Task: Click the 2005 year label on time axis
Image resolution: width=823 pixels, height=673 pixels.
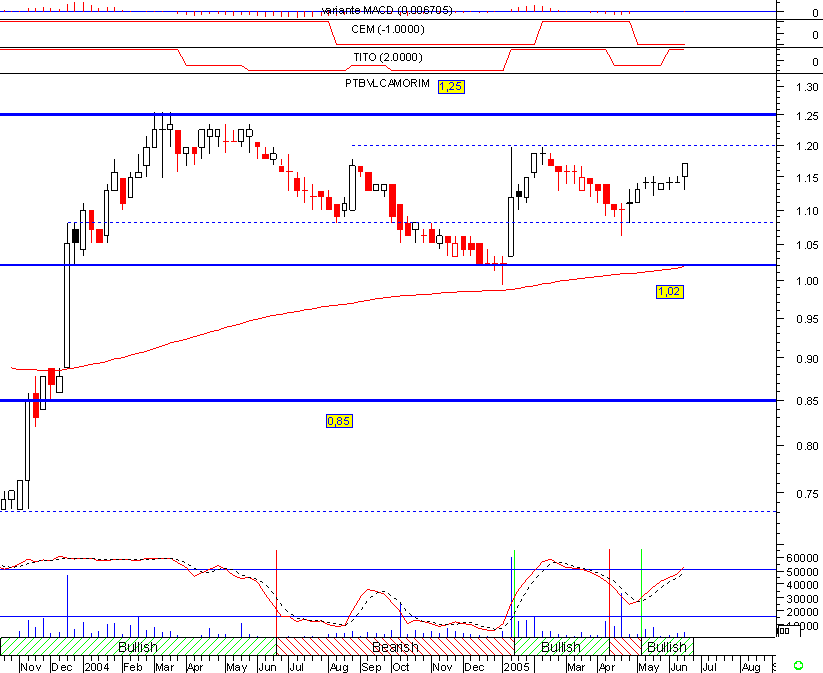Action: pos(516,667)
